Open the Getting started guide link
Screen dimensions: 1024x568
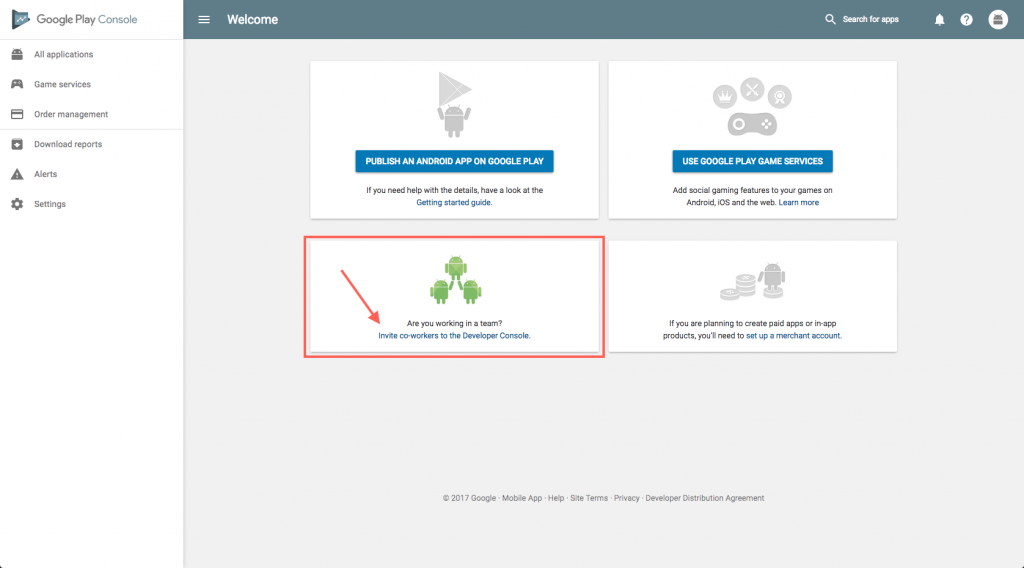point(454,202)
